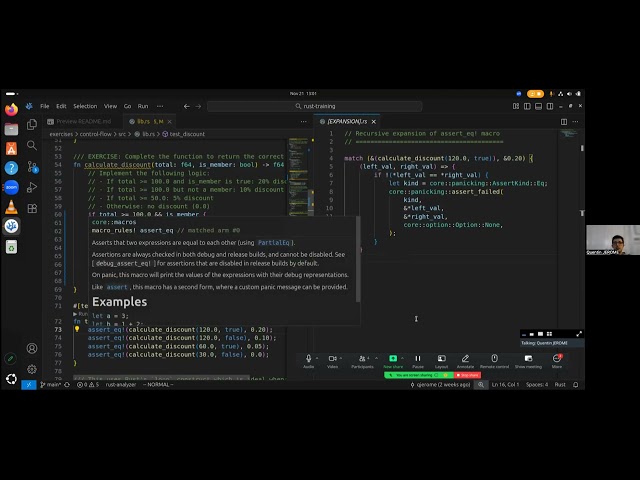Click the Zoom Annotate pen icon

(x=465, y=360)
